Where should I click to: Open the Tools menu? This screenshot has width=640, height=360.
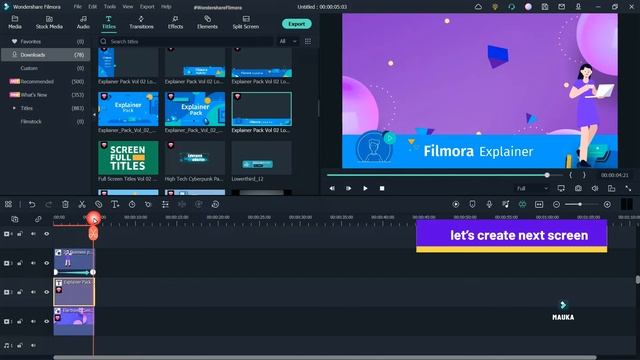(110, 7)
